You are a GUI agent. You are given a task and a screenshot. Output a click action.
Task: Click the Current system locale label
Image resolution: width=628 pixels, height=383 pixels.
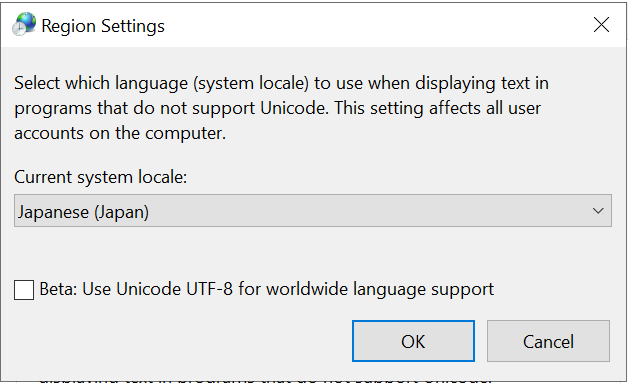(101, 177)
